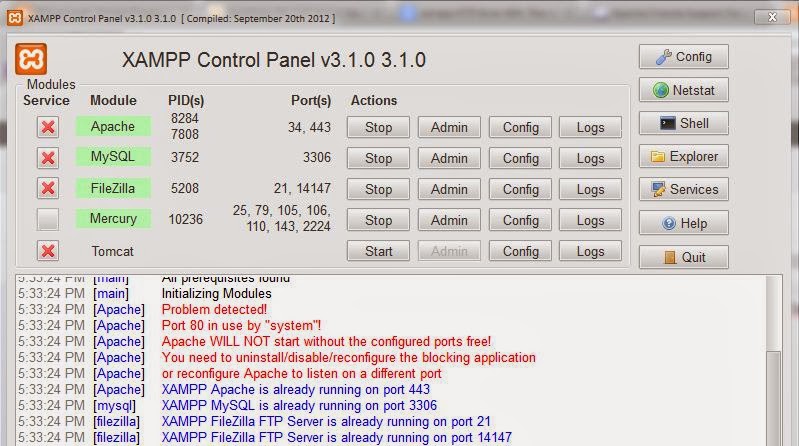Click MySQL PID value 3752
This screenshot has width=799, height=446.
(185, 158)
